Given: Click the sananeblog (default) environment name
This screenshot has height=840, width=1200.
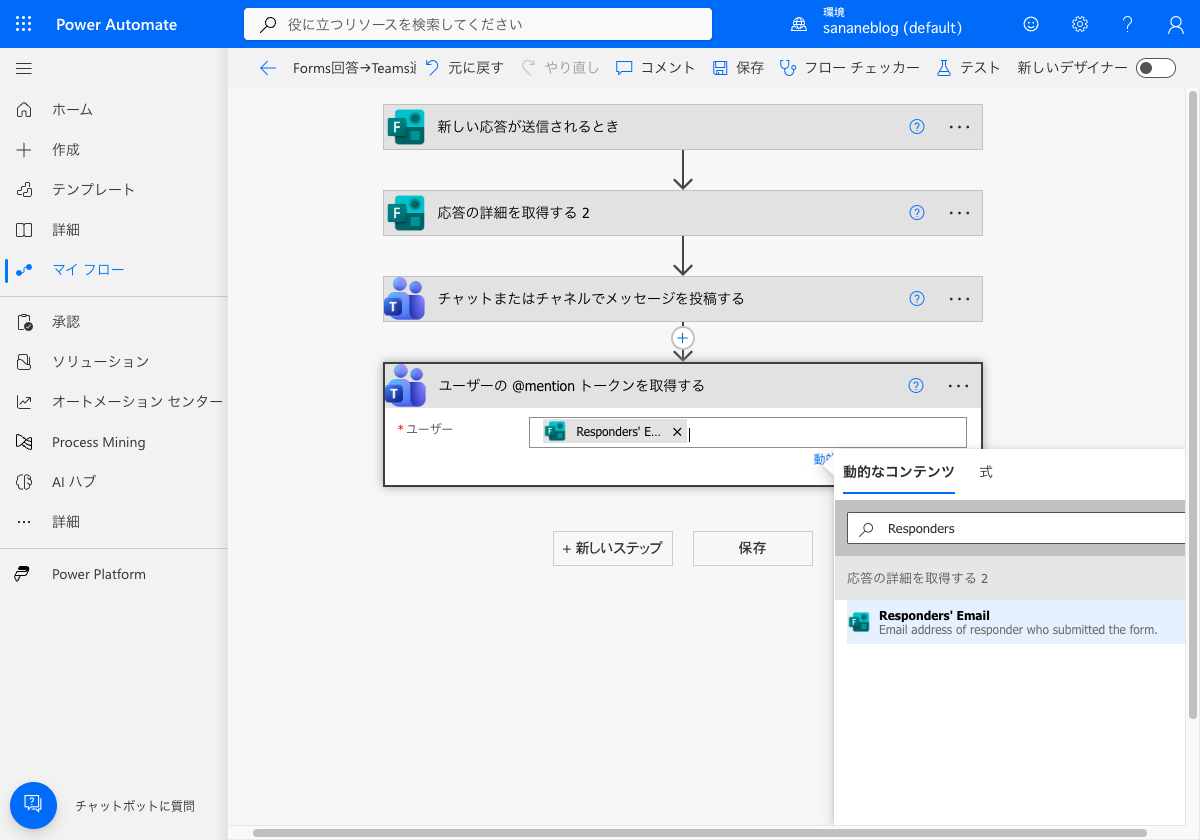Looking at the screenshot, I should click(x=892, y=29).
